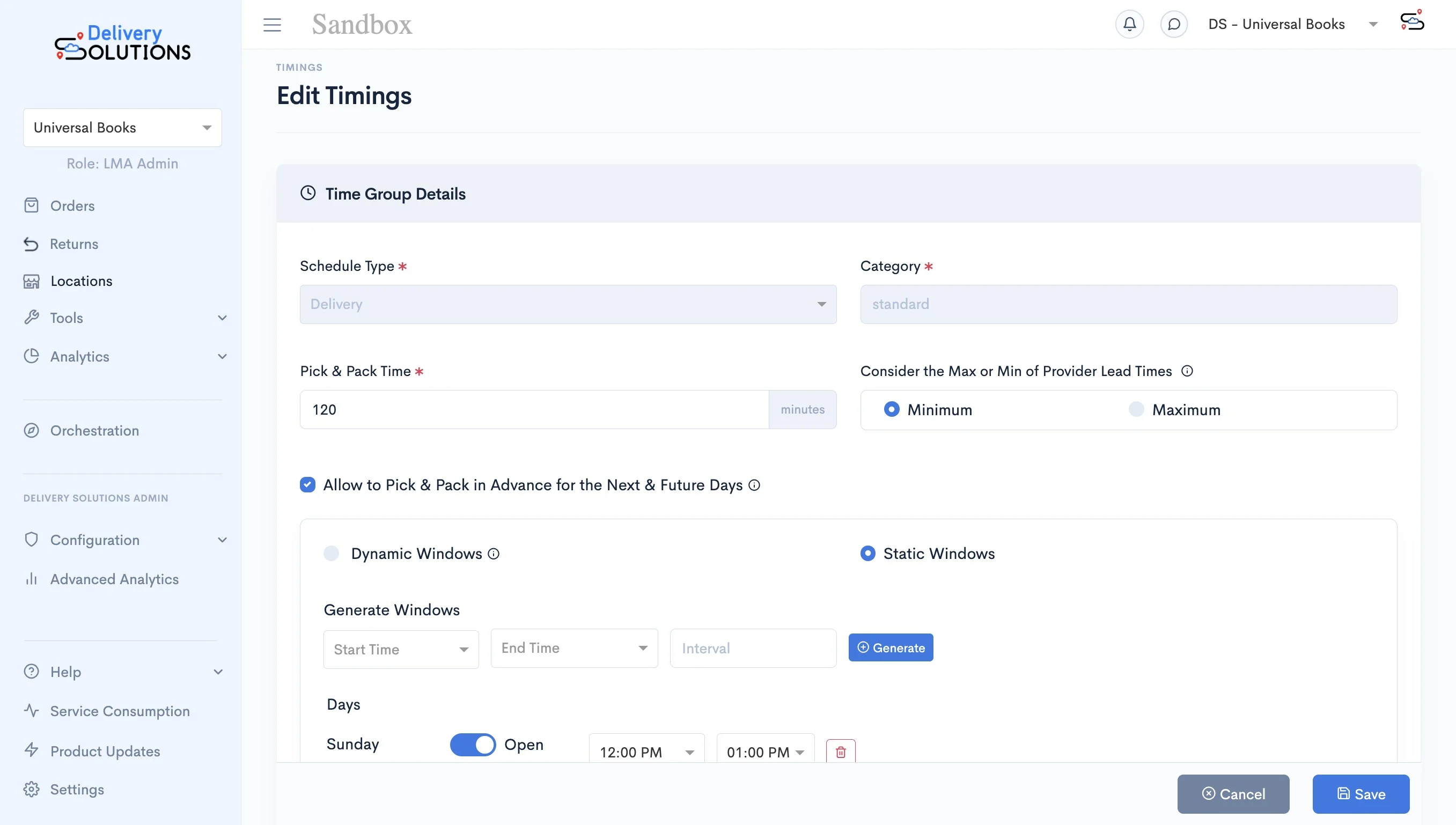Click the Generate windows button

(891, 647)
